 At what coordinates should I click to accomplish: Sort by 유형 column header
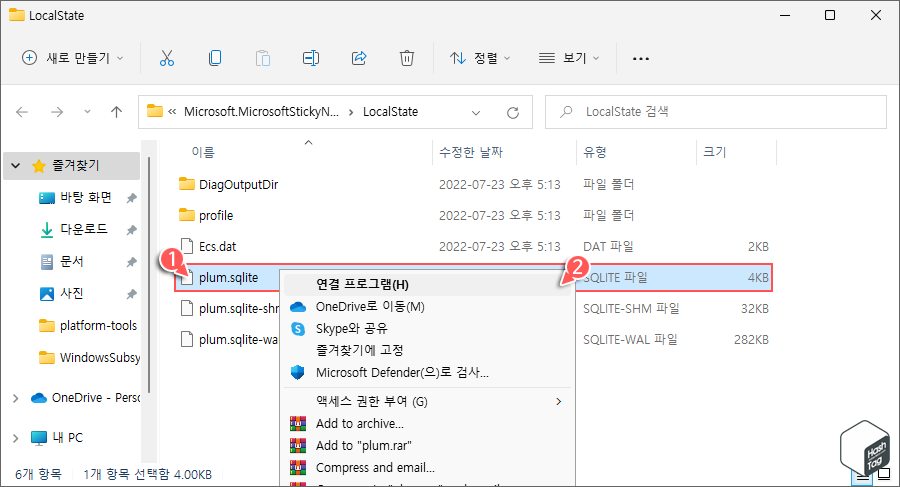[595, 152]
